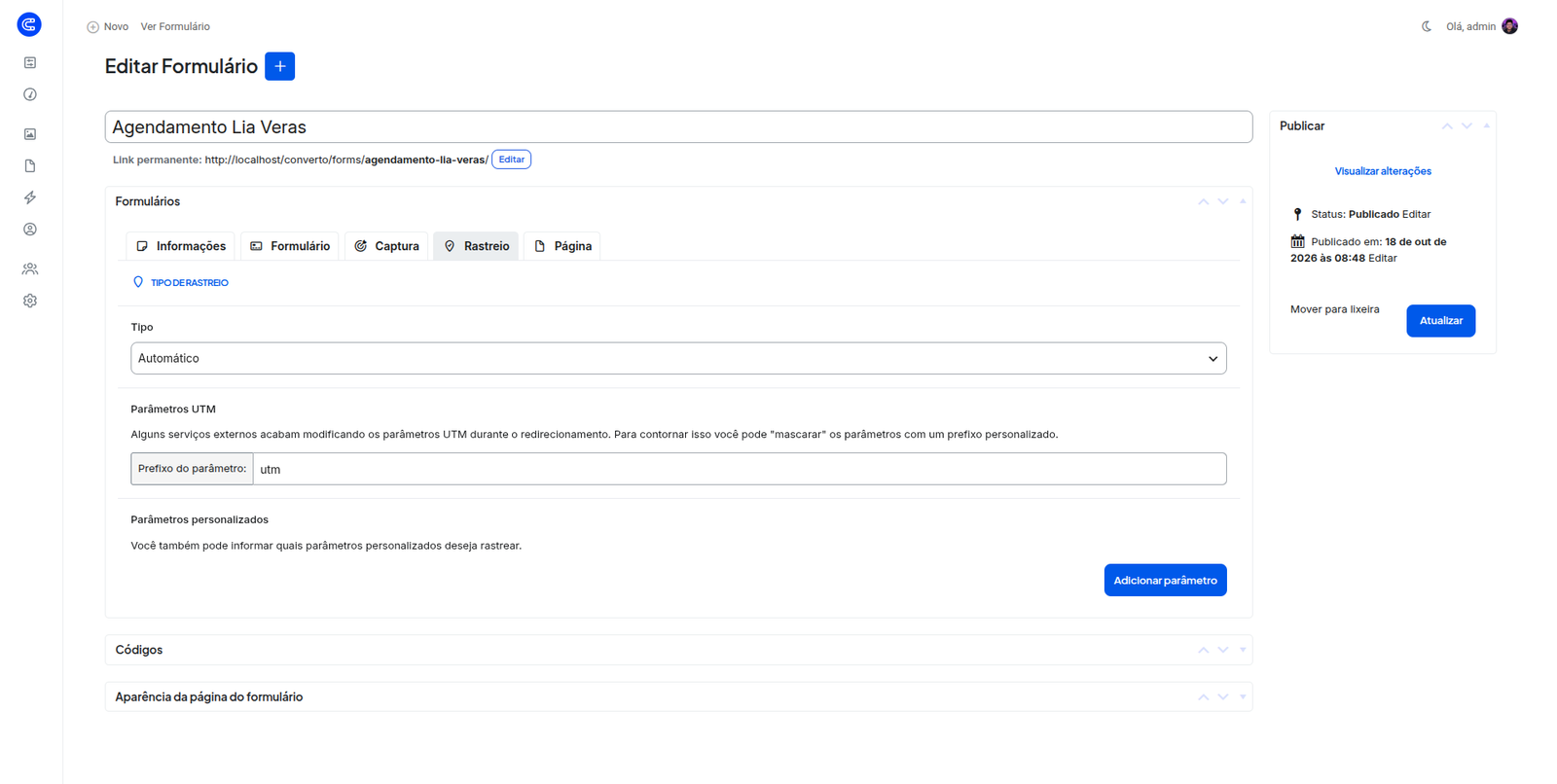
Task: Select the Rastreio tab
Action: coord(476,246)
